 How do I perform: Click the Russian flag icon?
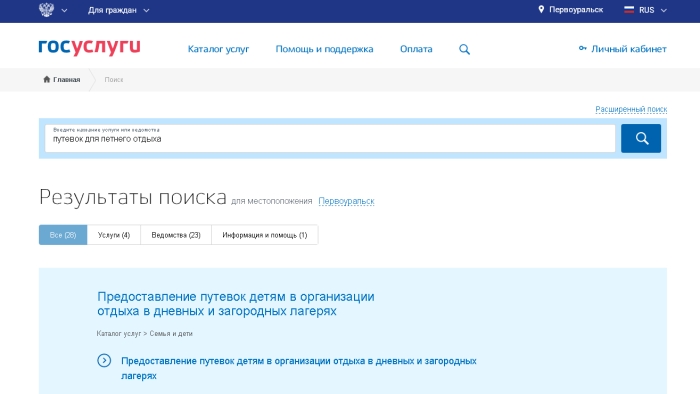pyautogui.click(x=629, y=9)
